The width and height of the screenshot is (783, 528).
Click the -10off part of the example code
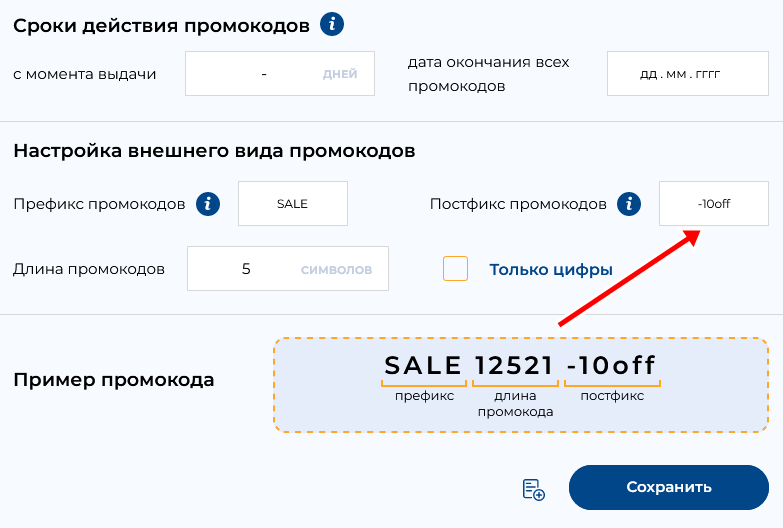click(x=611, y=365)
